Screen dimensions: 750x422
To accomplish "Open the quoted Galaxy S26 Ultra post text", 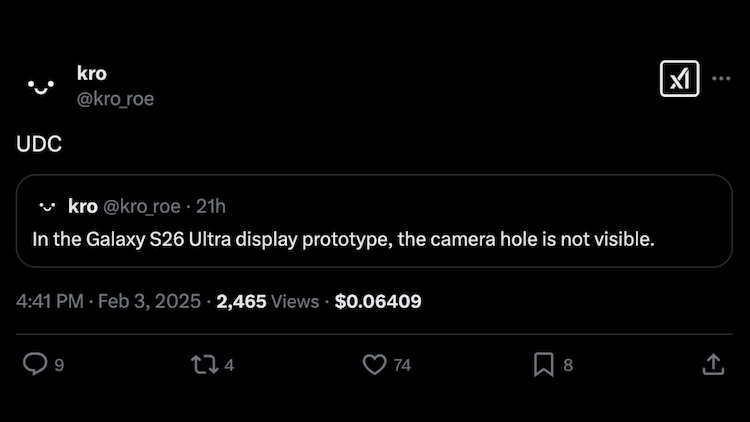I will pyautogui.click(x=342, y=239).
